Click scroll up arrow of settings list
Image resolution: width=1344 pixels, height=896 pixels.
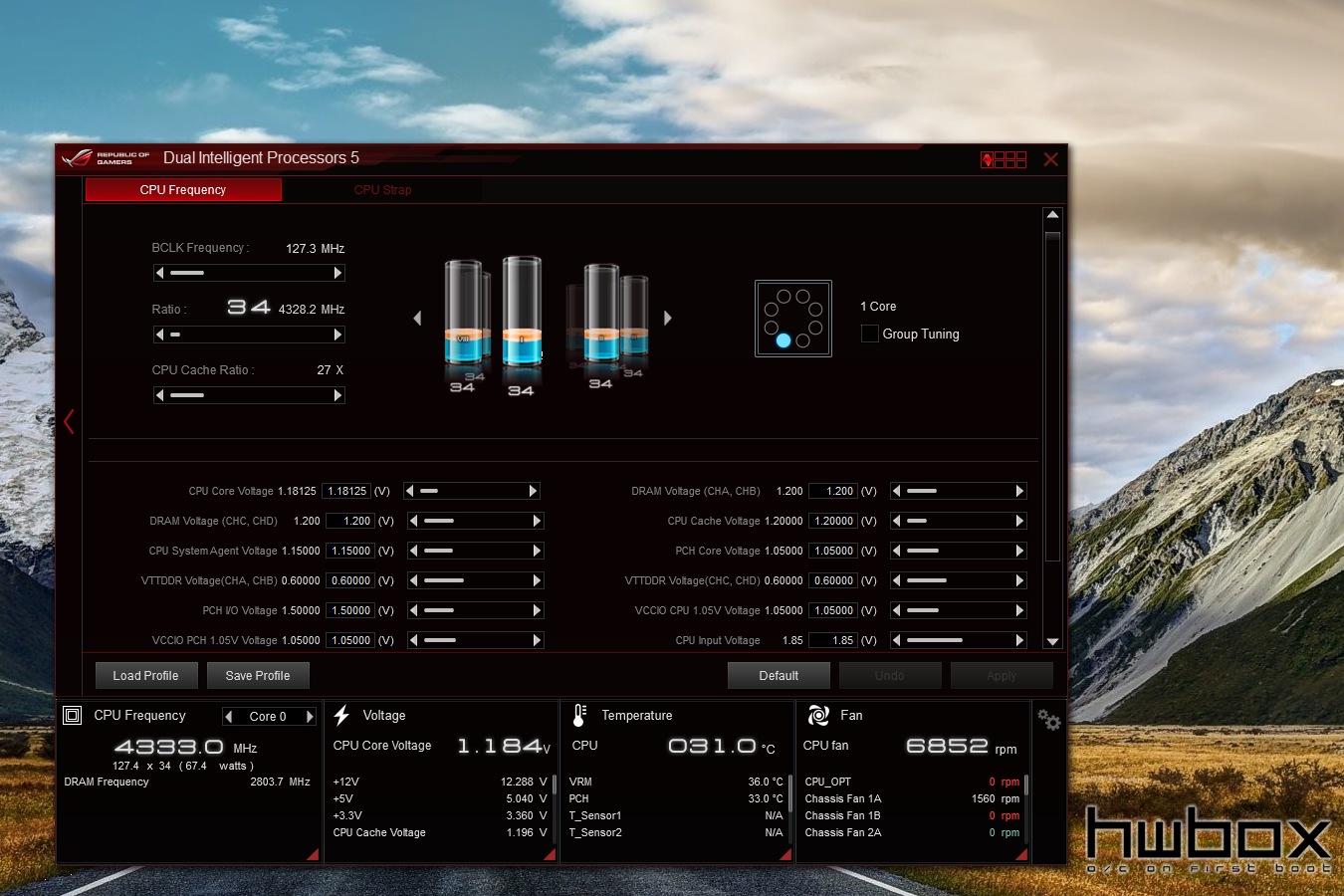1052,215
